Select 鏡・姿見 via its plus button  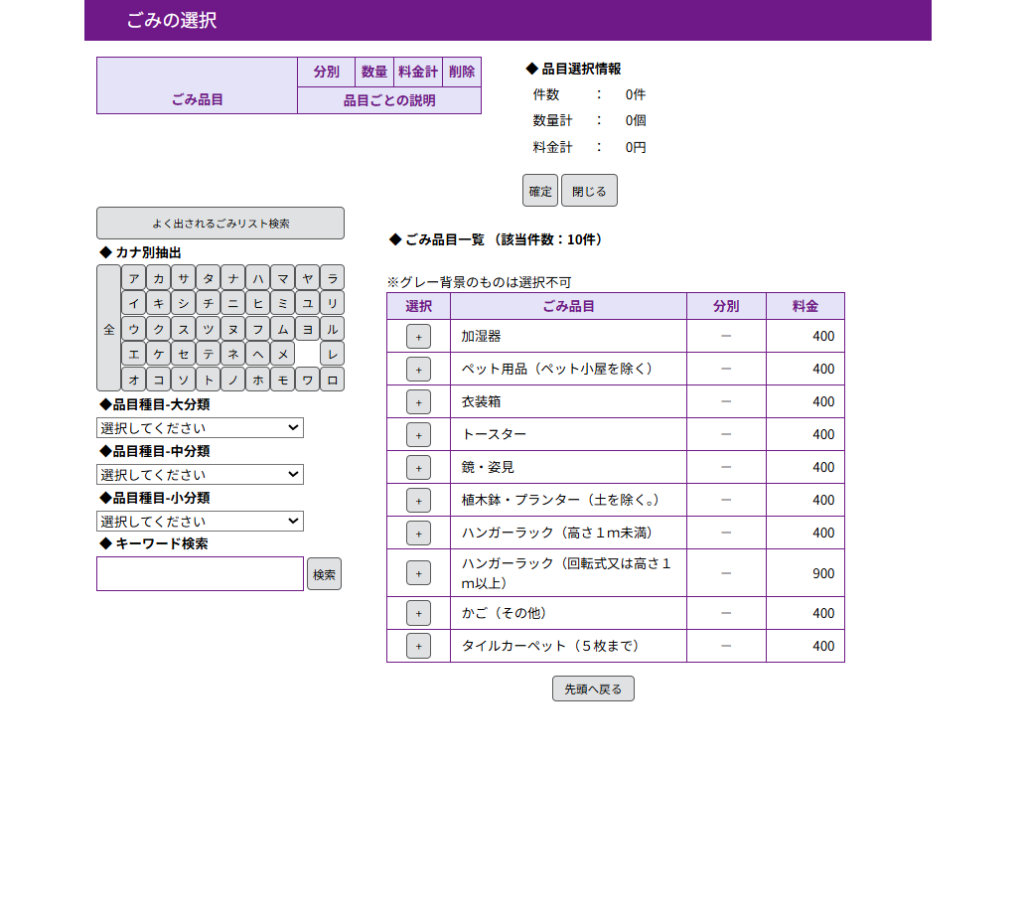click(x=418, y=468)
